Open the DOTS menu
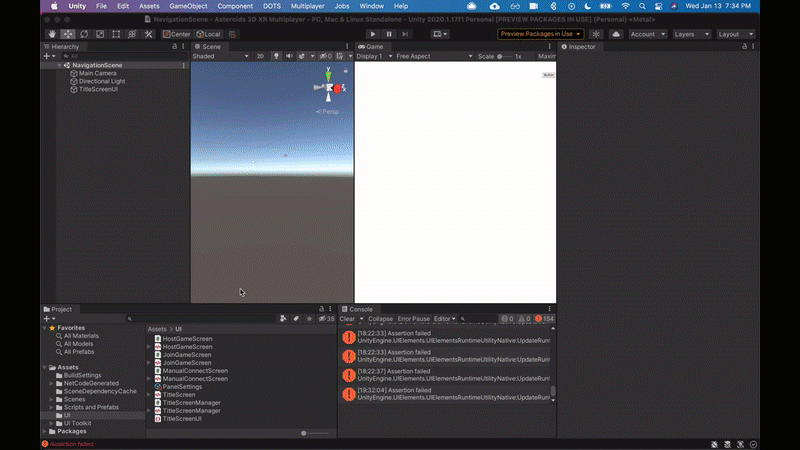The image size is (800, 450). coord(271,6)
